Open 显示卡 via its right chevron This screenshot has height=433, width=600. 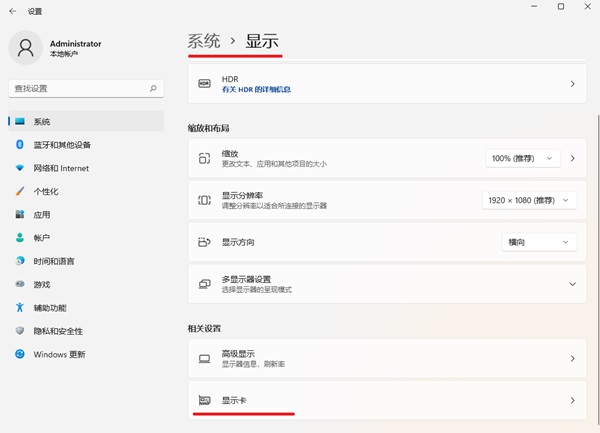572,400
